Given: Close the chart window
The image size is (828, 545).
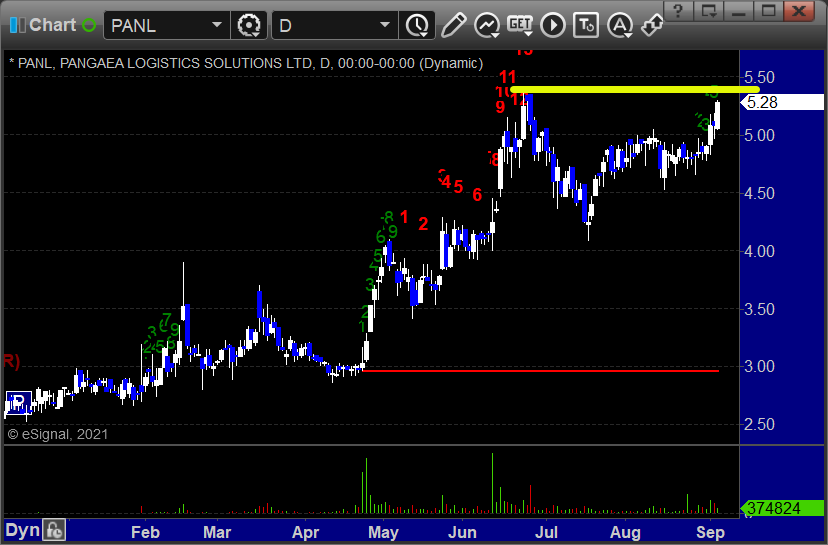Looking at the screenshot, I should [x=799, y=10].
